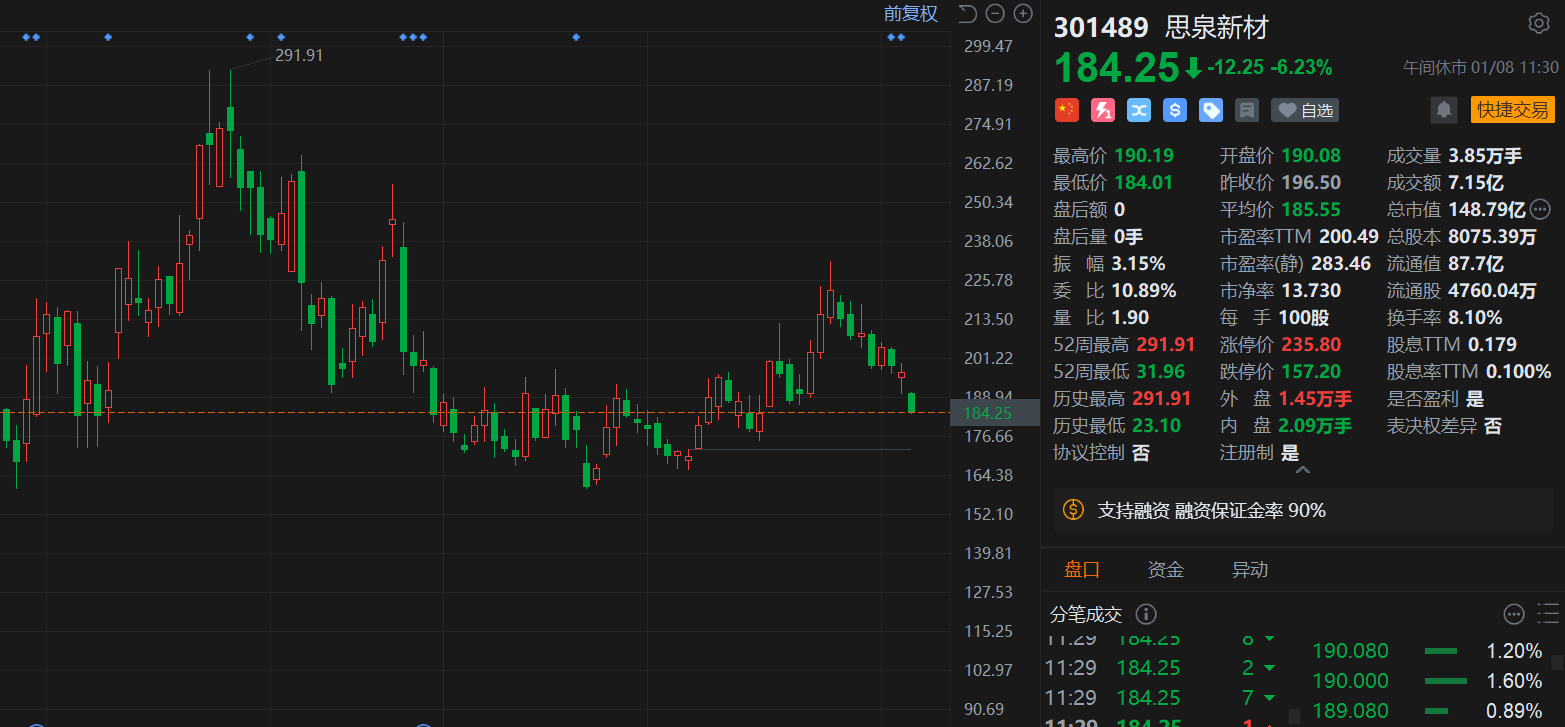Switch to the 异动 tab
This screenshot has width=1565, height=727.
click(1249, 570)
